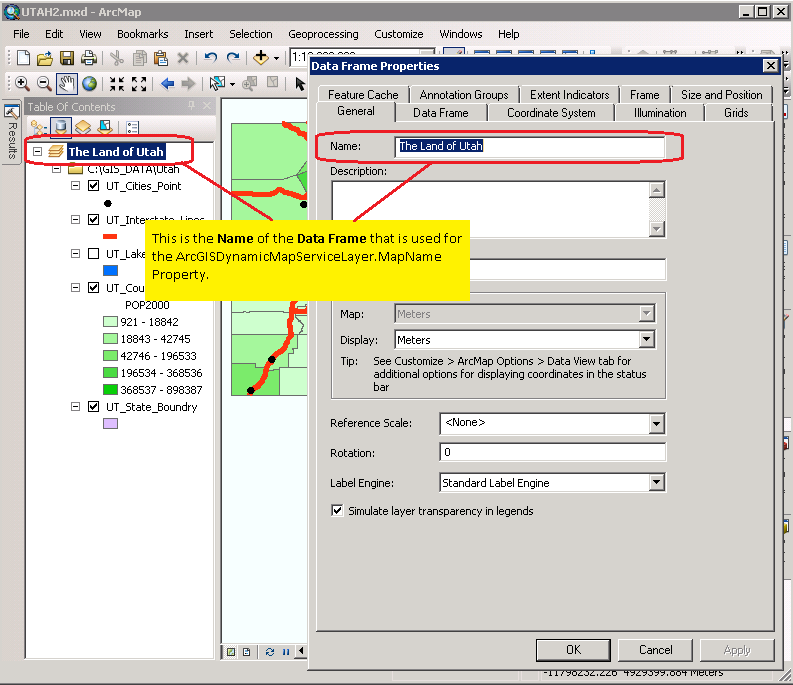Toggle Simulate layer transparency in legends
This screenshot has width=793, height=685.
coord(337,510)
